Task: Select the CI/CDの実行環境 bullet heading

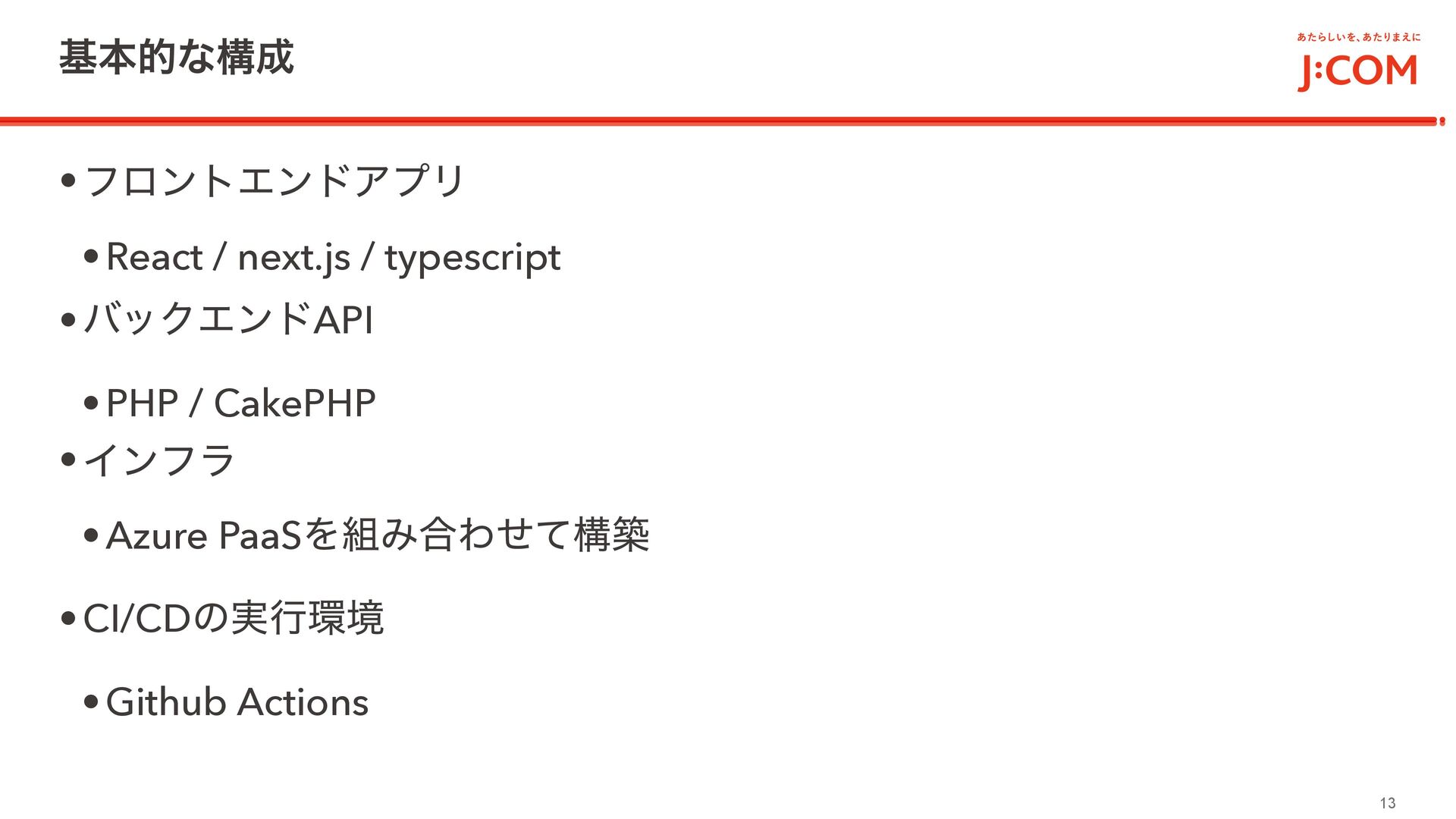Action: pos(234,618)
